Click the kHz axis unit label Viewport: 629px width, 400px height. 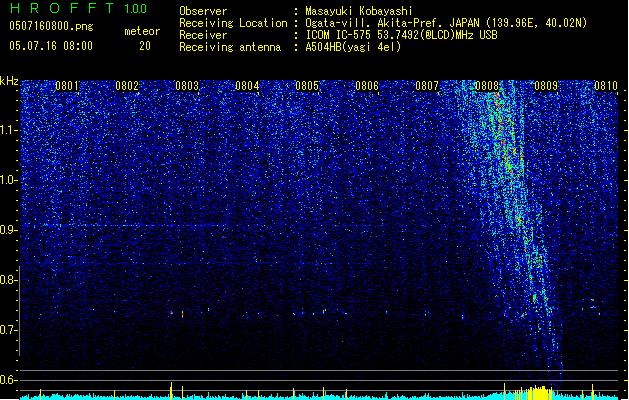coord(9,81)
